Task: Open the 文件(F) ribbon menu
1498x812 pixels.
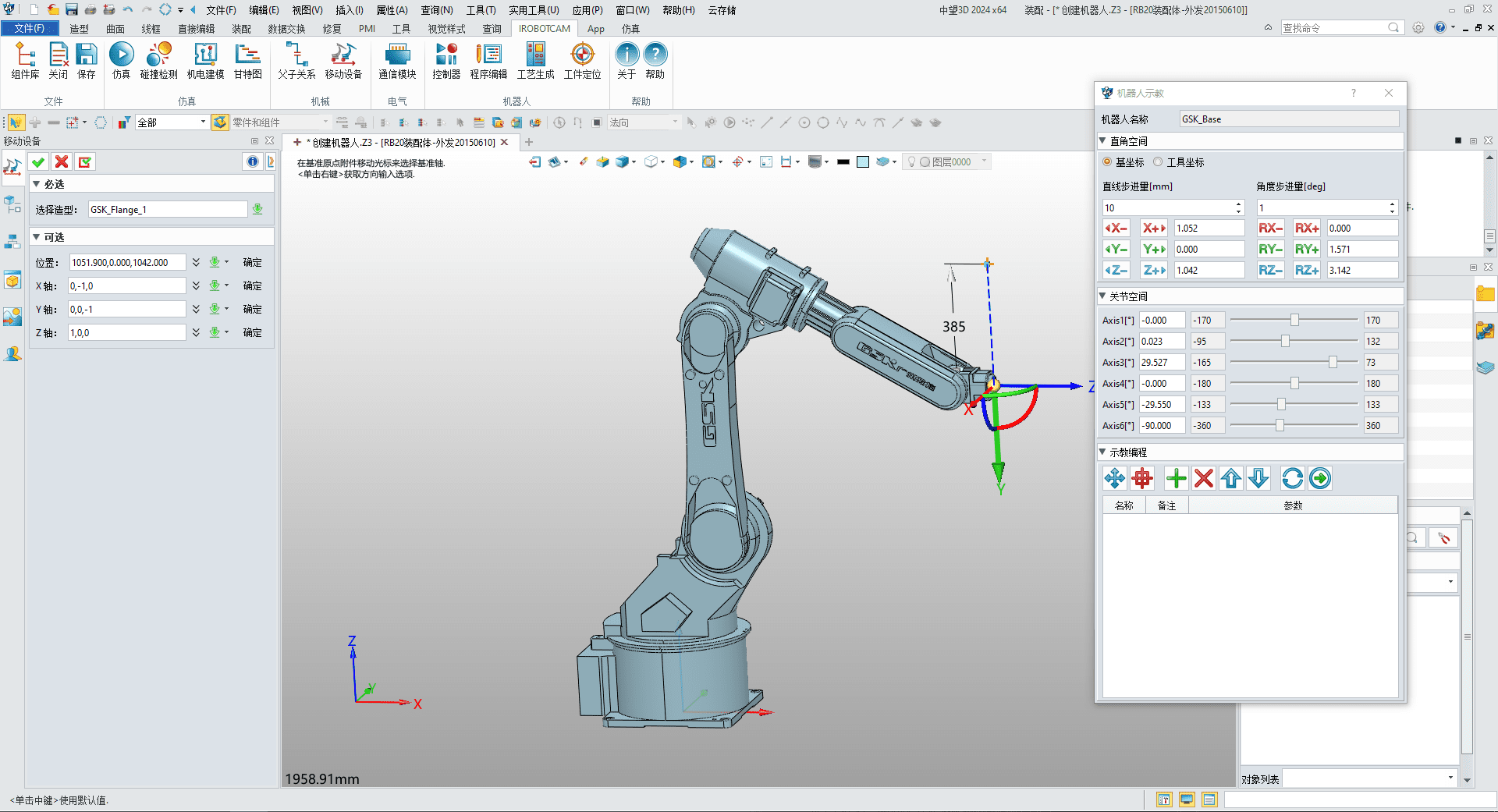Action: click(29, 28)
